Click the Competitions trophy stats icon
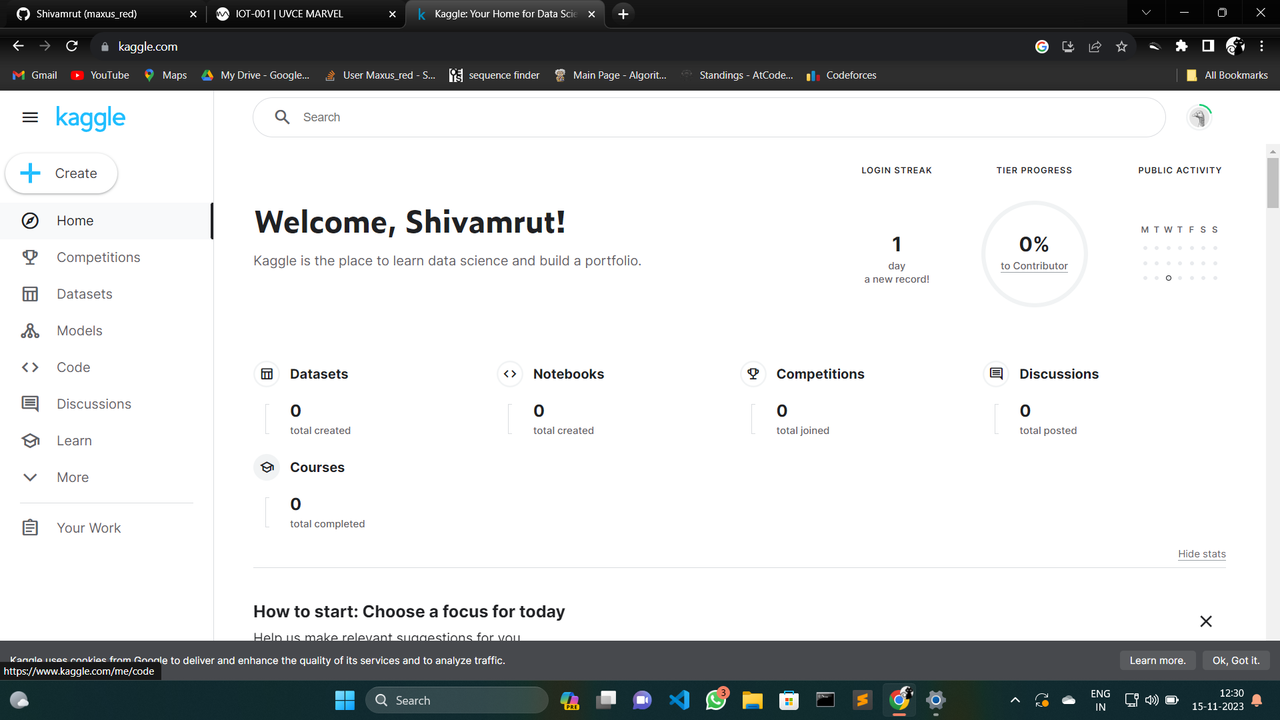 753,374
